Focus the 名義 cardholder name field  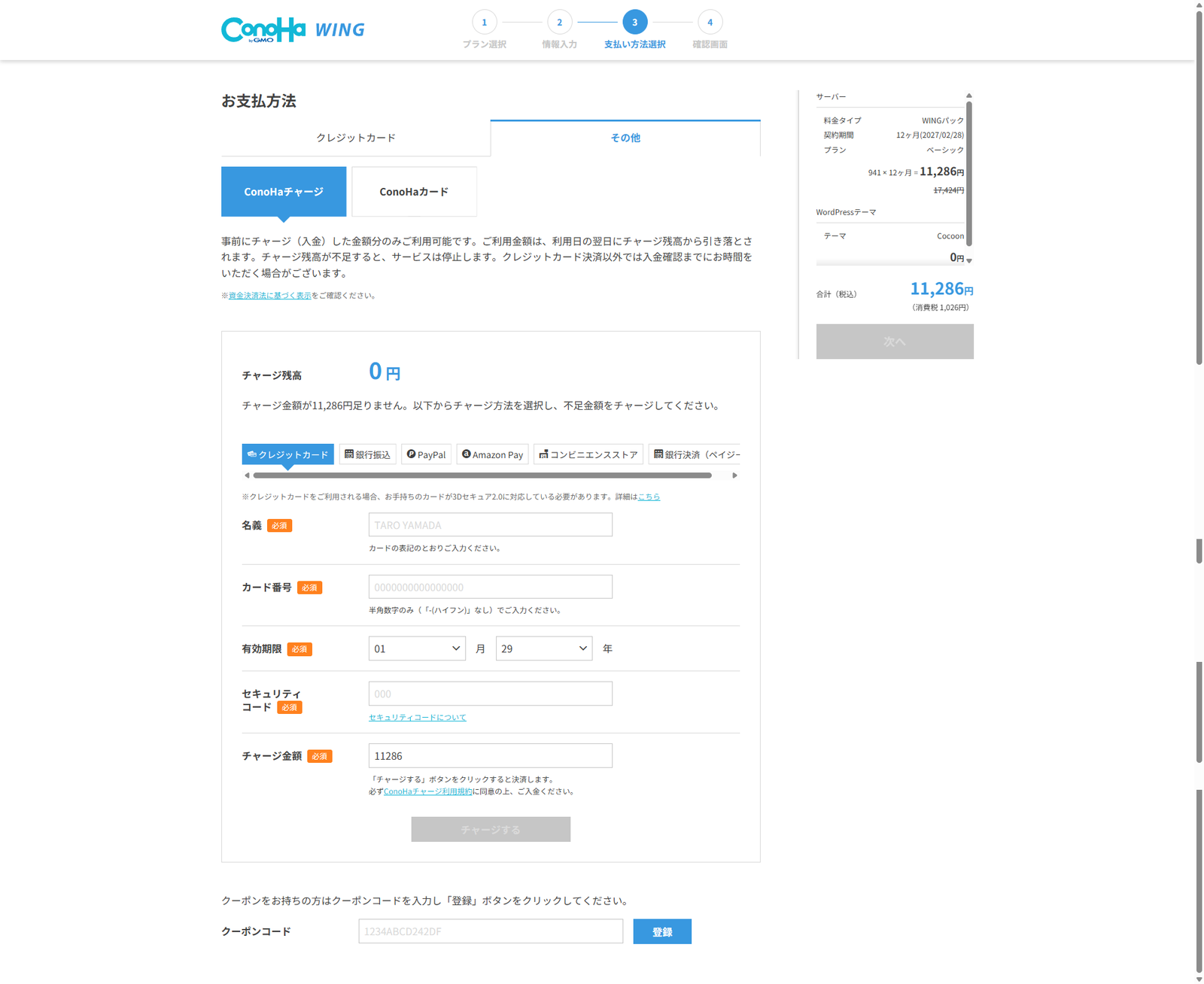point(491,525)
